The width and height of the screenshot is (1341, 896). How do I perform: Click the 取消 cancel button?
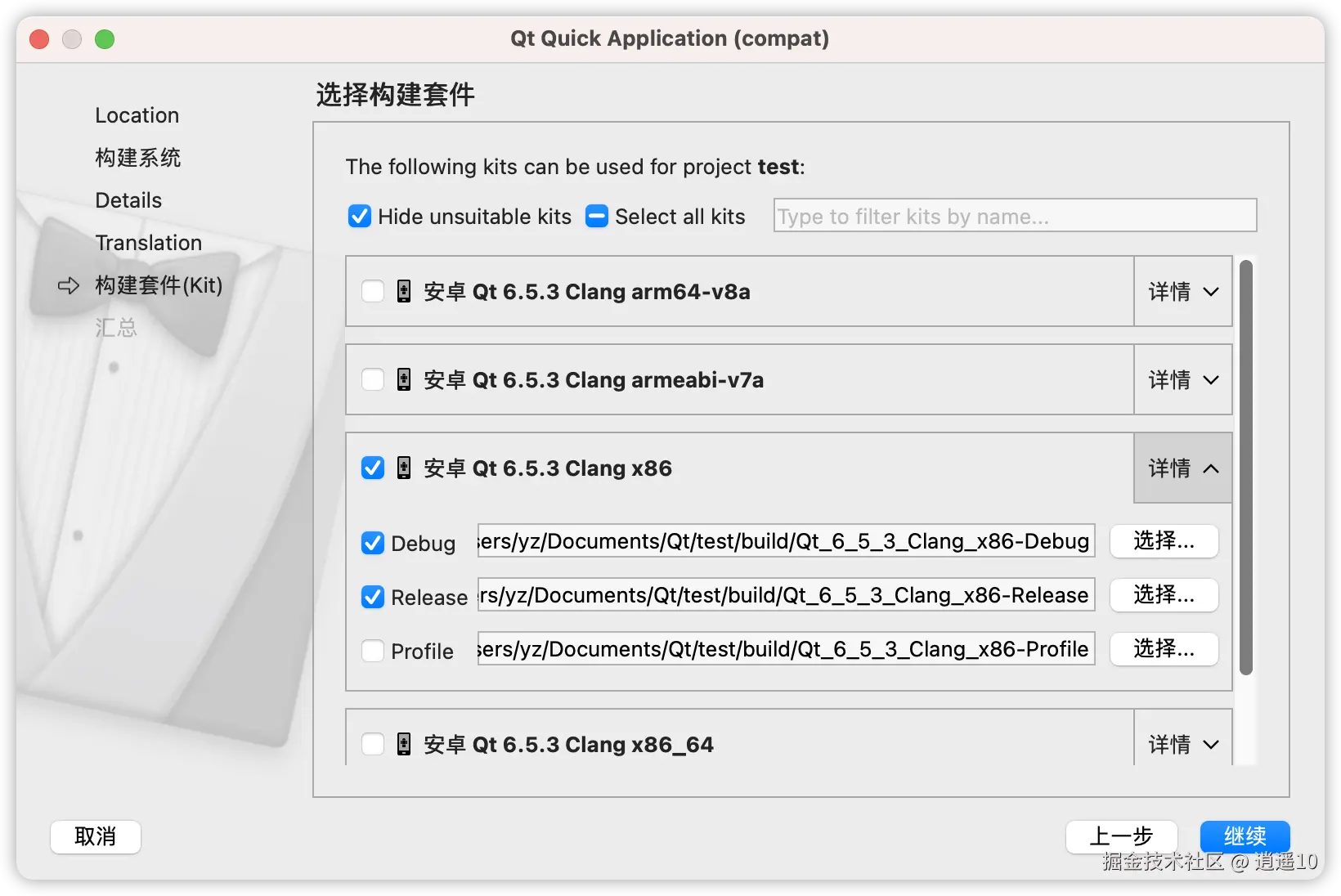(96, 837)
